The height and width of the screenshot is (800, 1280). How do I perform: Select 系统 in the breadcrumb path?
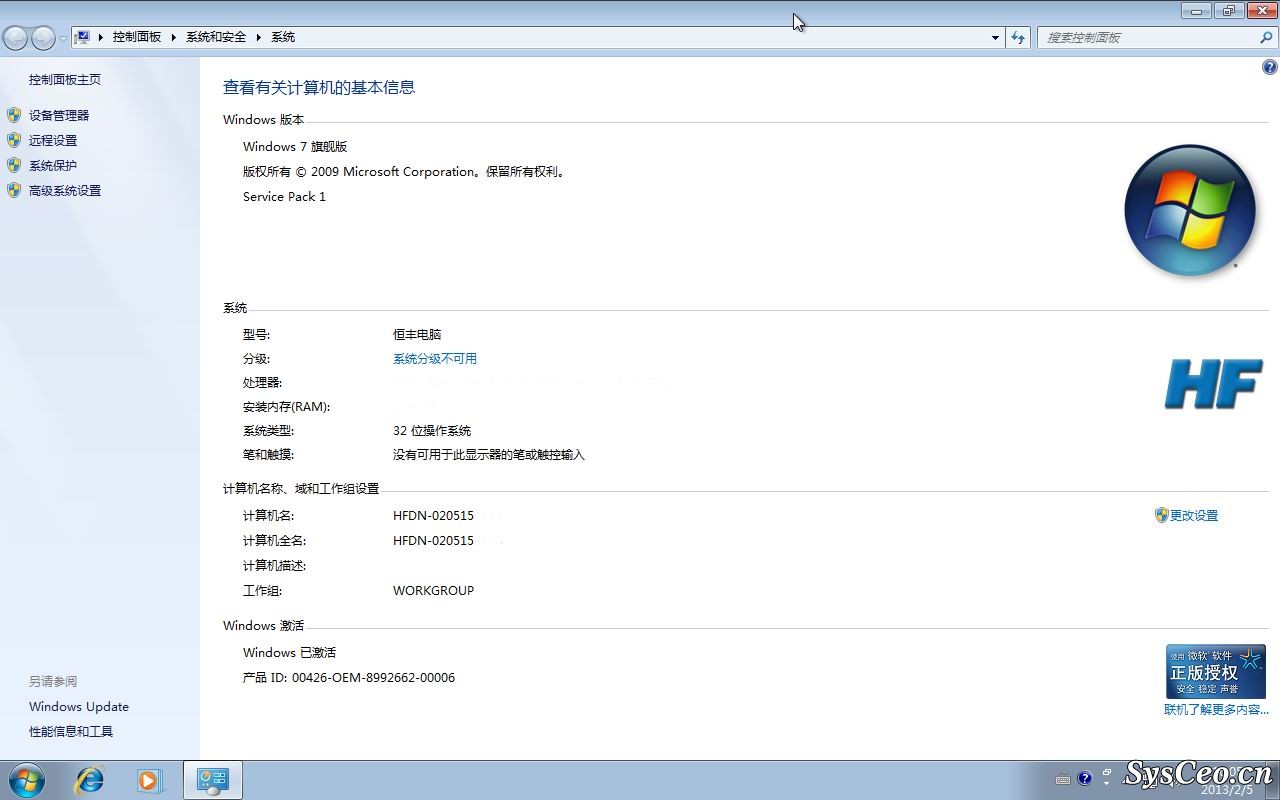coord(283,37)
